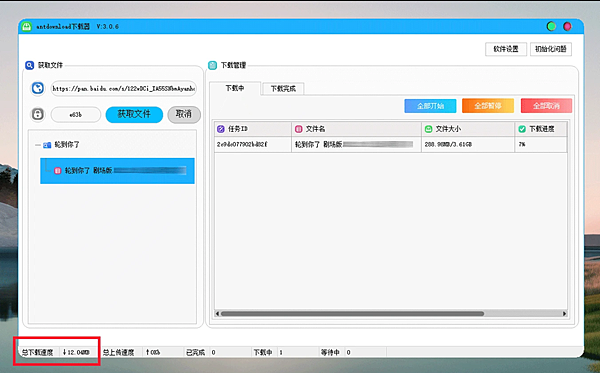Viewport: 600px width, 373px height.
Task: Click the green check icon in 下载进度 header
Action: coord(522,129)
